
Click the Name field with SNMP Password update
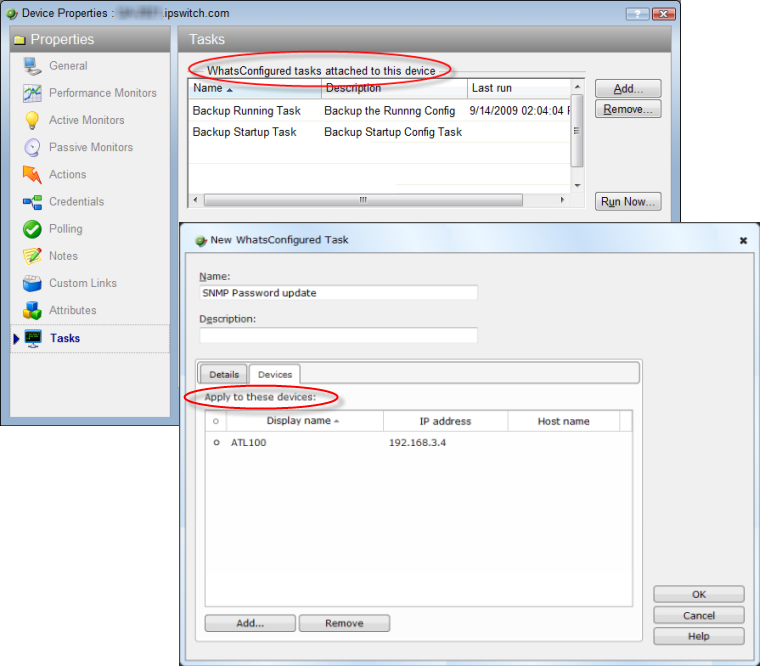point(338,293)
